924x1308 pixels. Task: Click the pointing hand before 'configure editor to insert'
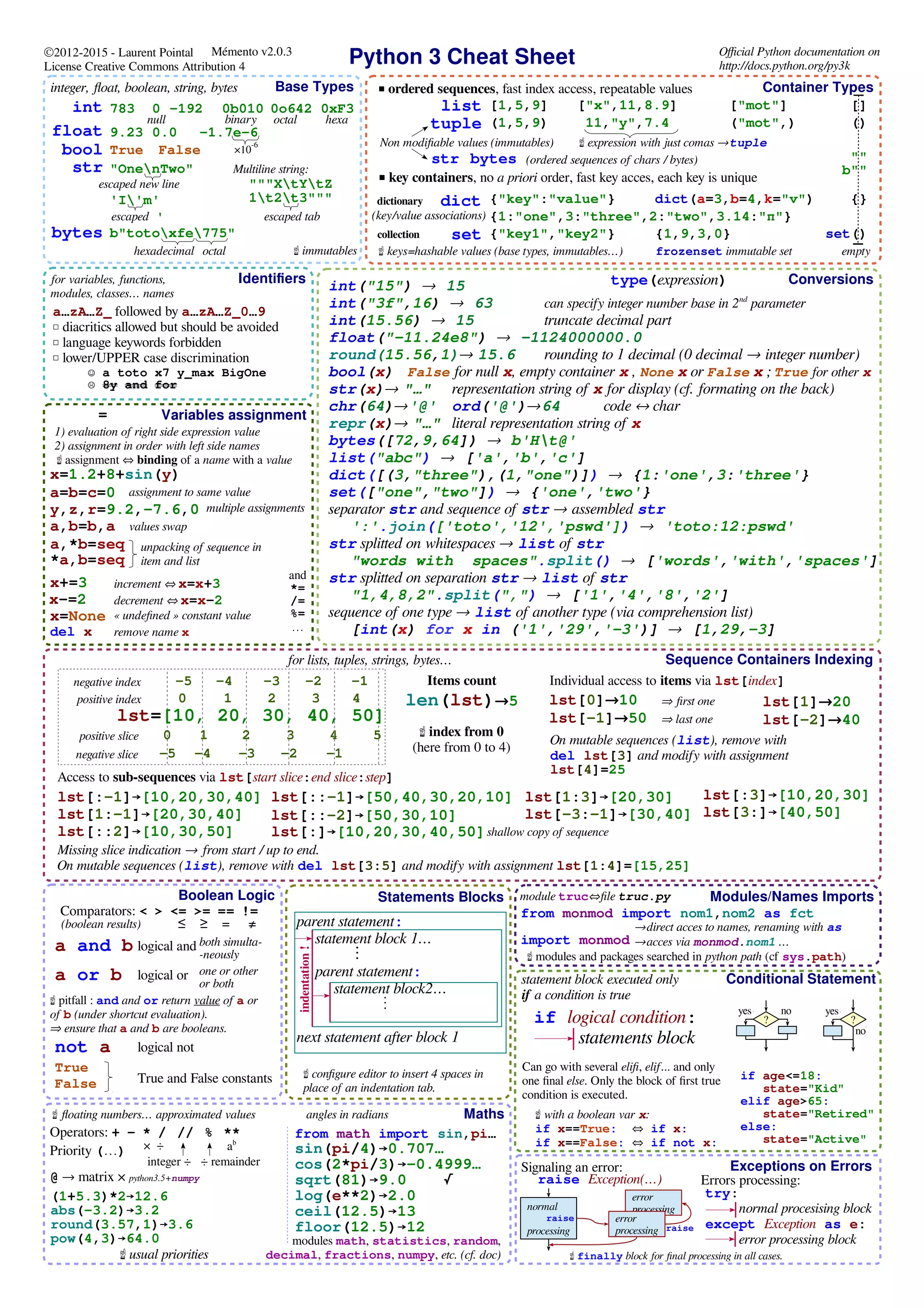(306, 1074)
